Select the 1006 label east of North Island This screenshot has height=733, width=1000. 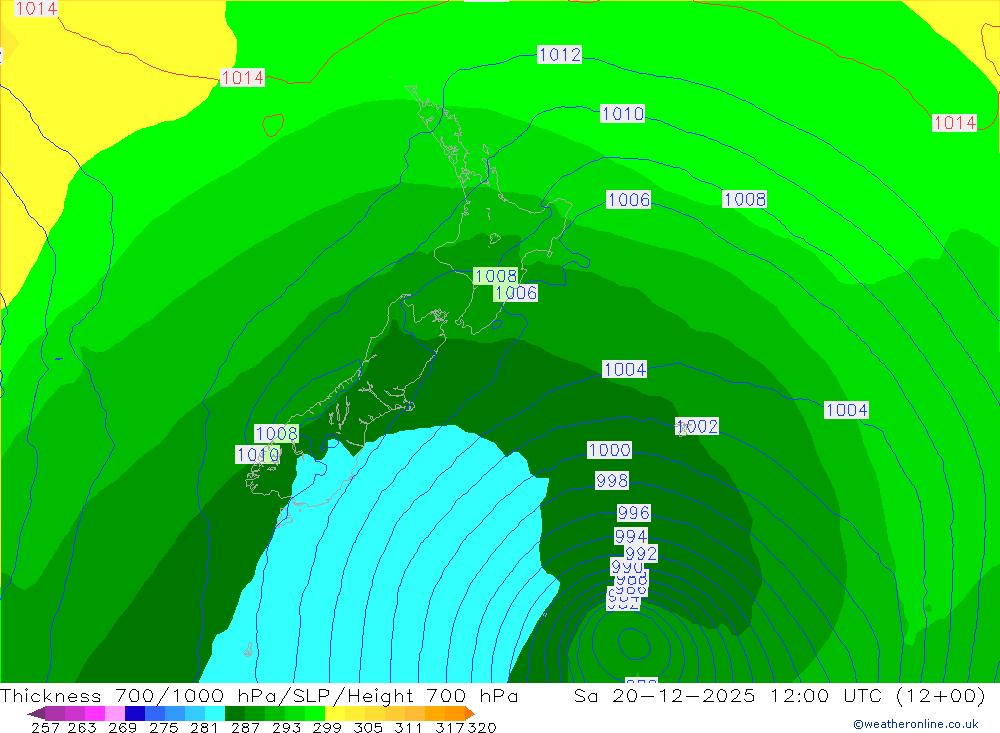coord(628,200)
